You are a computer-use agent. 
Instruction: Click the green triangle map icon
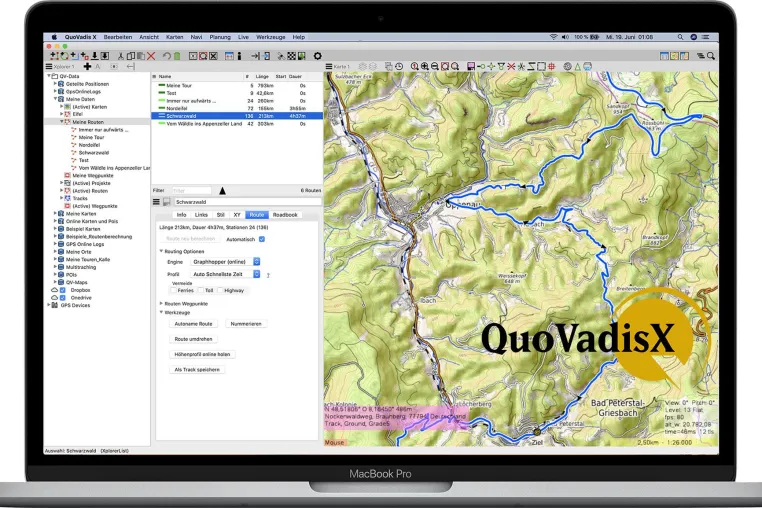click(x=577, y=67)
